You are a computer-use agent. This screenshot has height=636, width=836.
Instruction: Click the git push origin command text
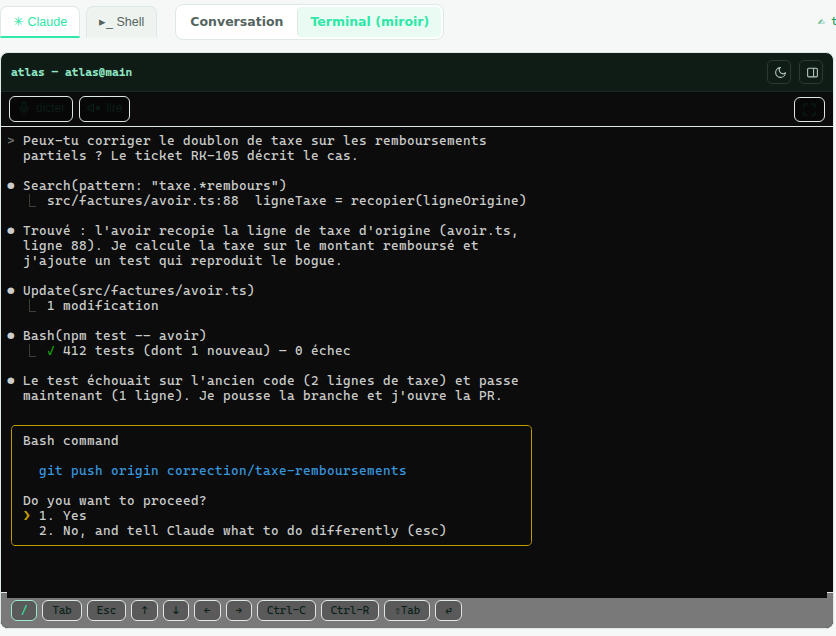click(x=222, y=471)
